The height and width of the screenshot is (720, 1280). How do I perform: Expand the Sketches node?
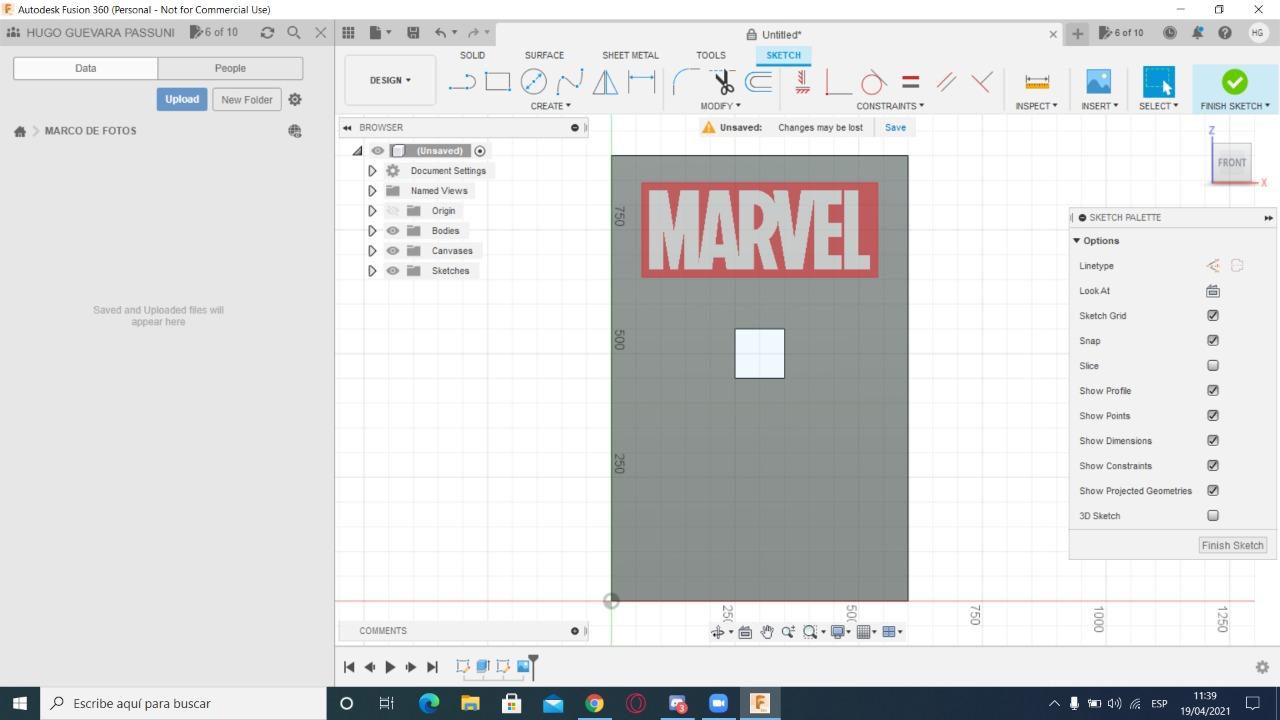pyautogui.click(x=372, y=271)
